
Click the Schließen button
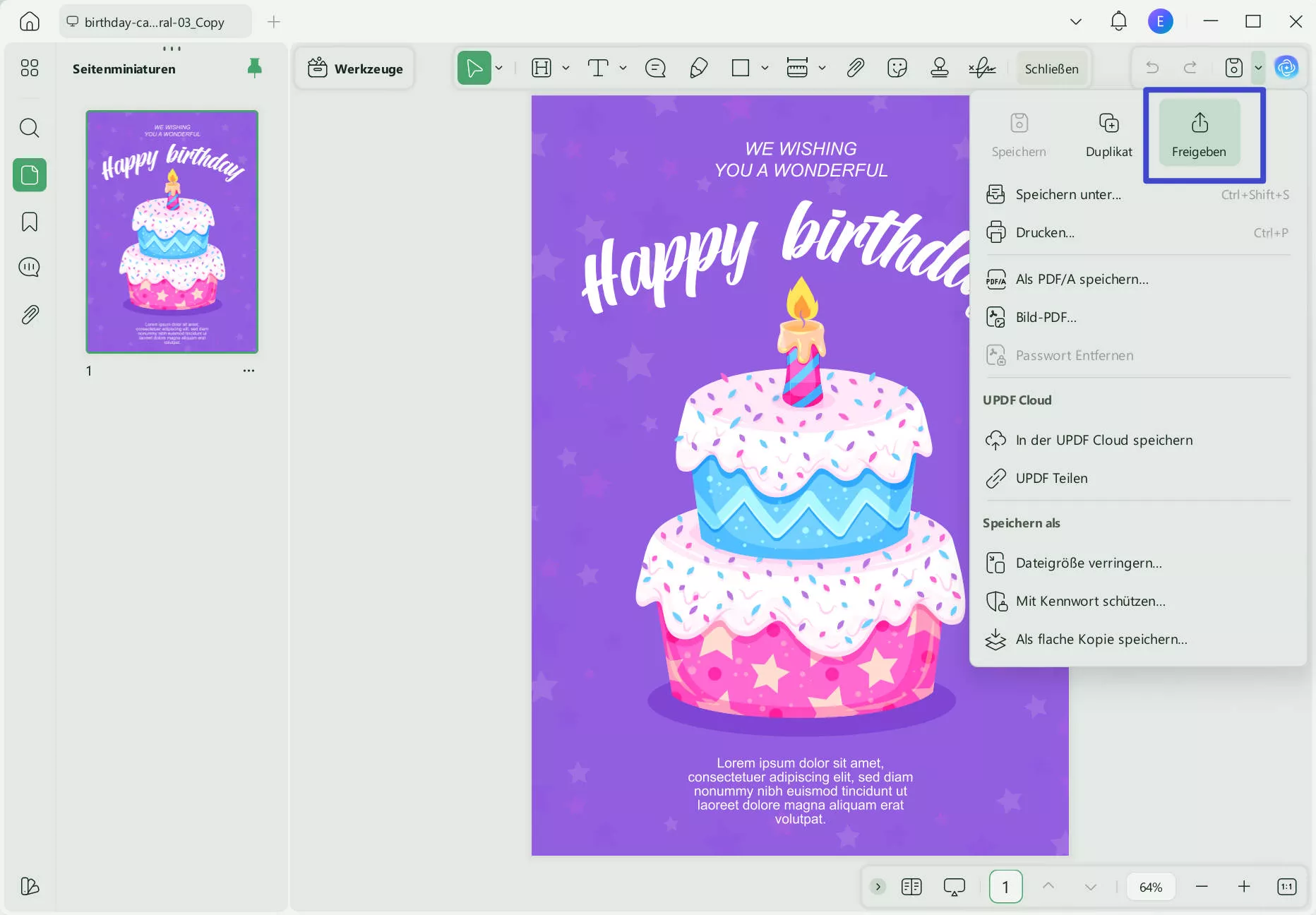pos(1051,68)
